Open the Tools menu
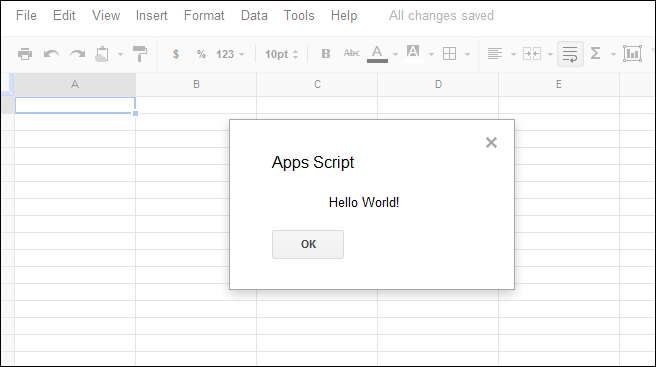 (299, 15)
